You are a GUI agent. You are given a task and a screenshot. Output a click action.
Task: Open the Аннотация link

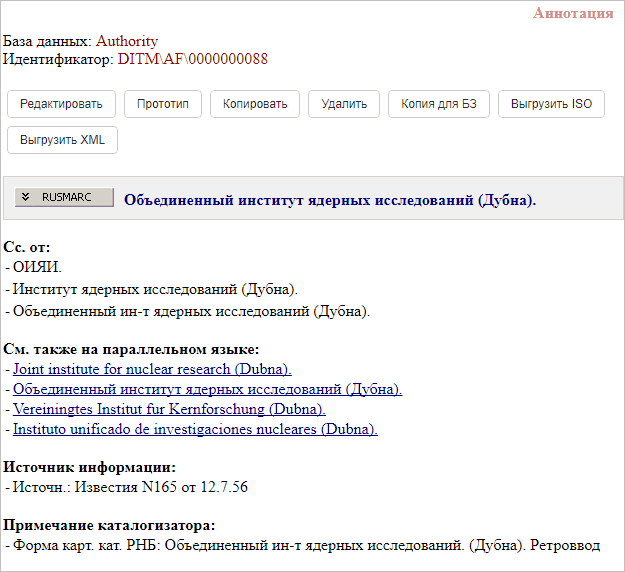(573, 13)
